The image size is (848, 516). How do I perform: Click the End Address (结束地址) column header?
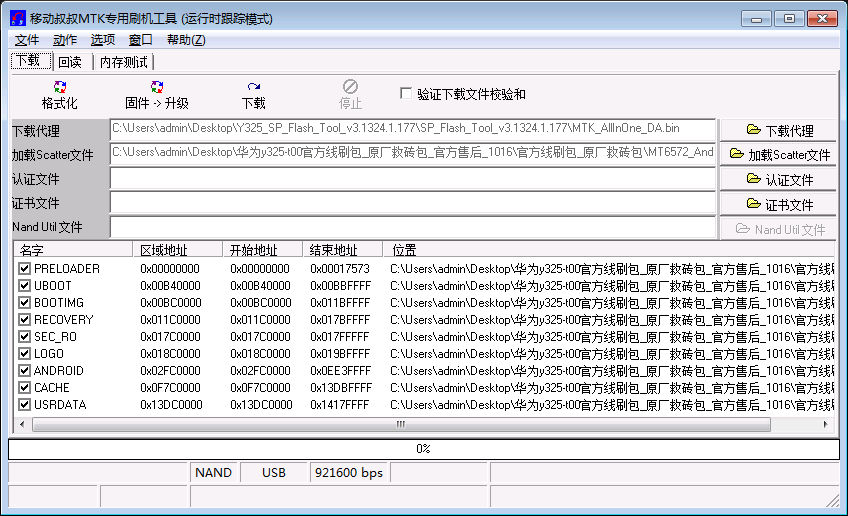point(342,250)
